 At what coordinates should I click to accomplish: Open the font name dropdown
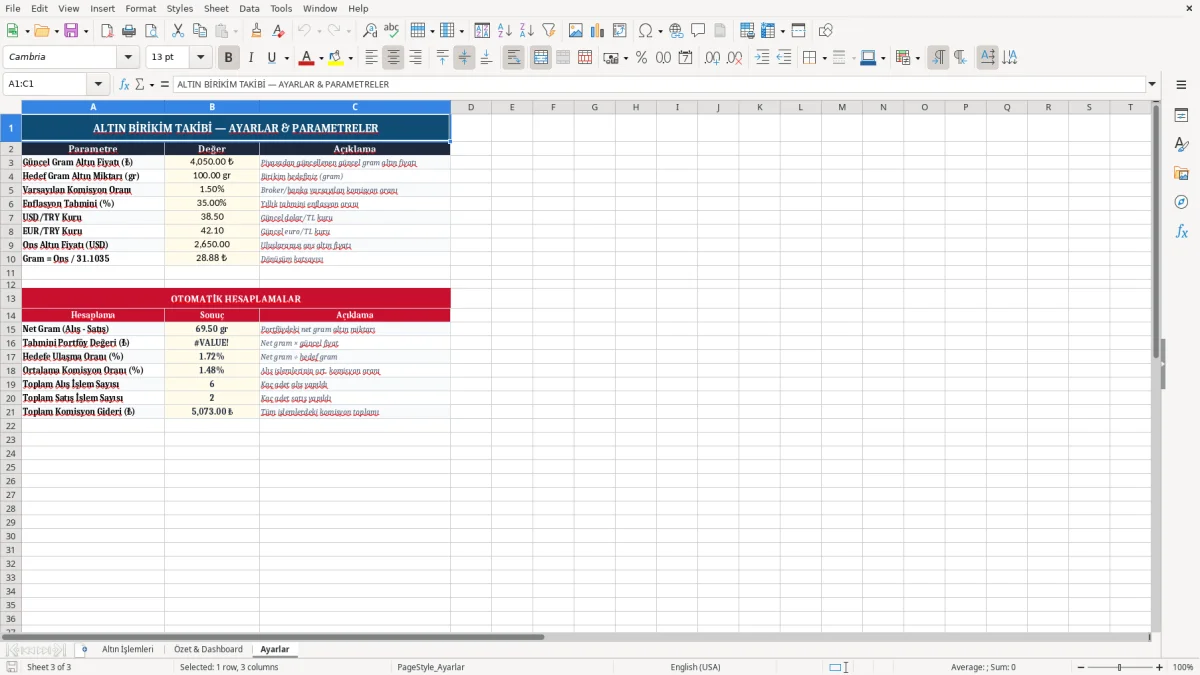point(128,58)
